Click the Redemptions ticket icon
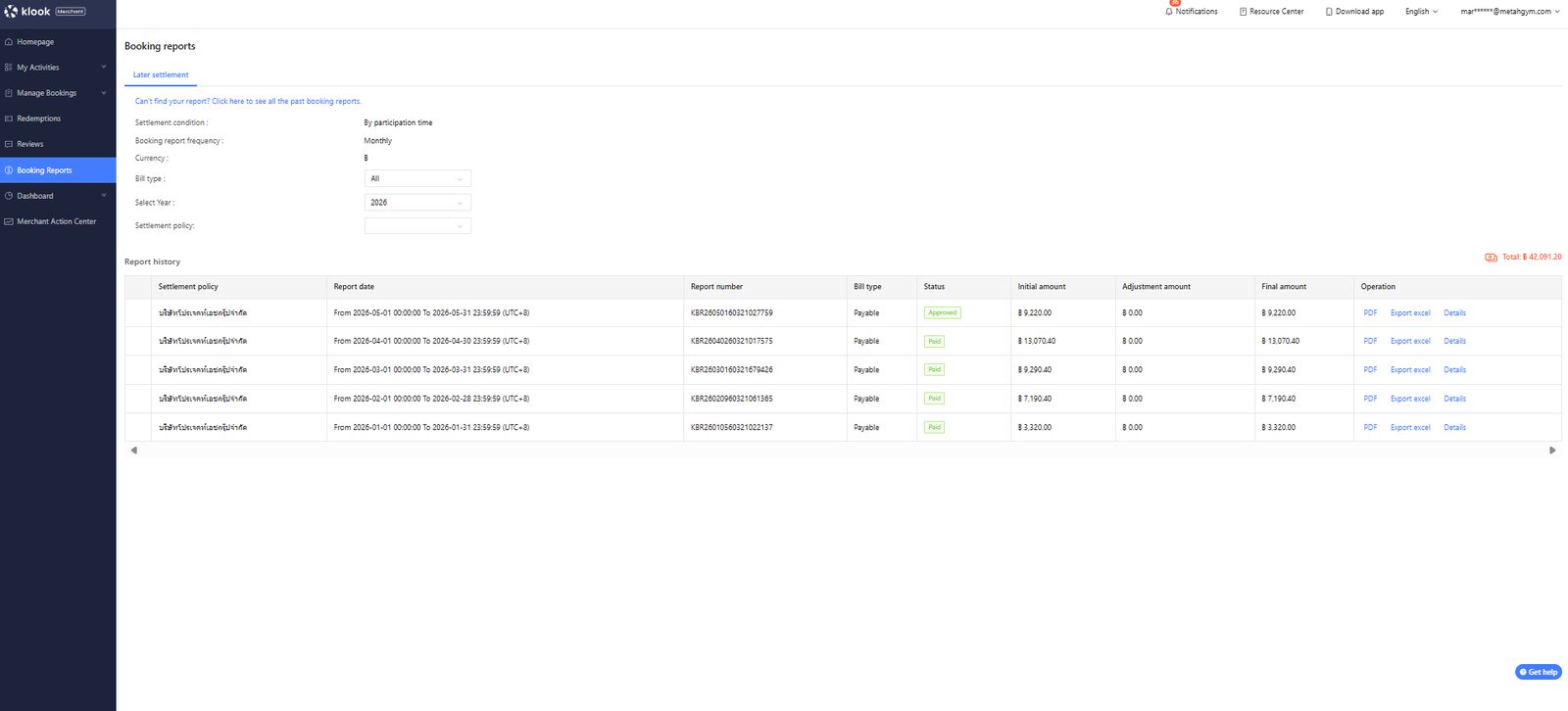This screenshot has height=711, width=1568. pyautogui.click(x=9, y=118)
